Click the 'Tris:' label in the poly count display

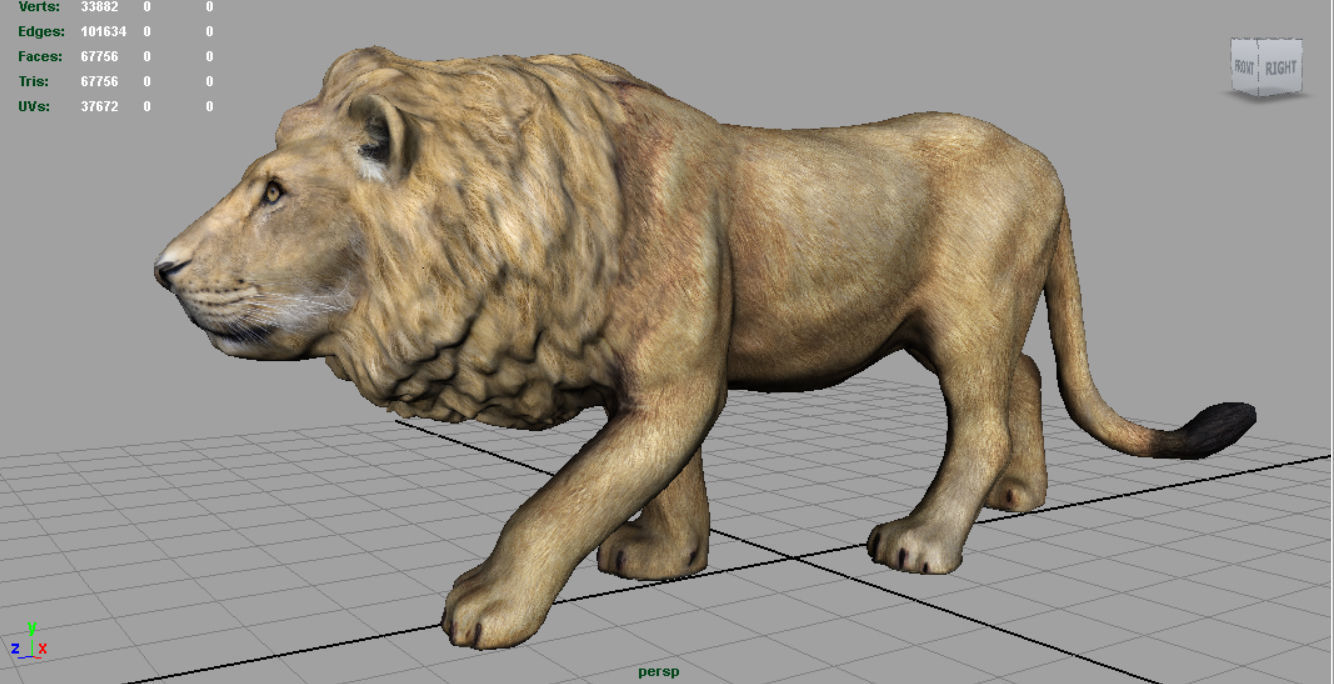tap(34, 82)
